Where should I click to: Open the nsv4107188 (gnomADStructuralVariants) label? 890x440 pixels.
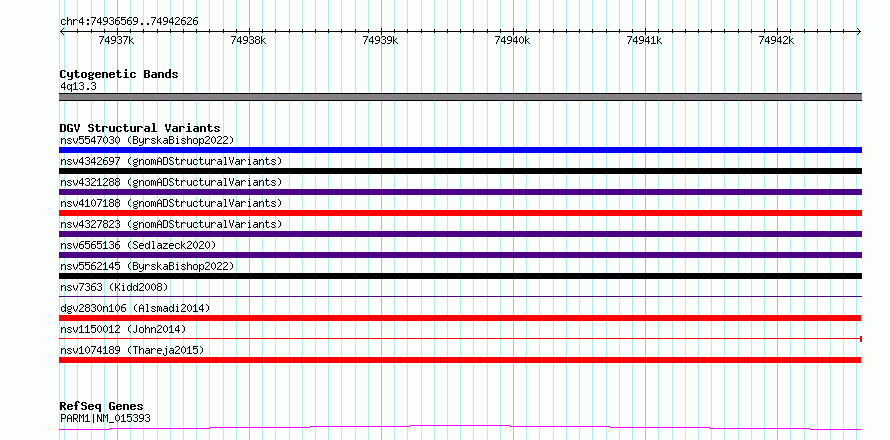[171, 203]
